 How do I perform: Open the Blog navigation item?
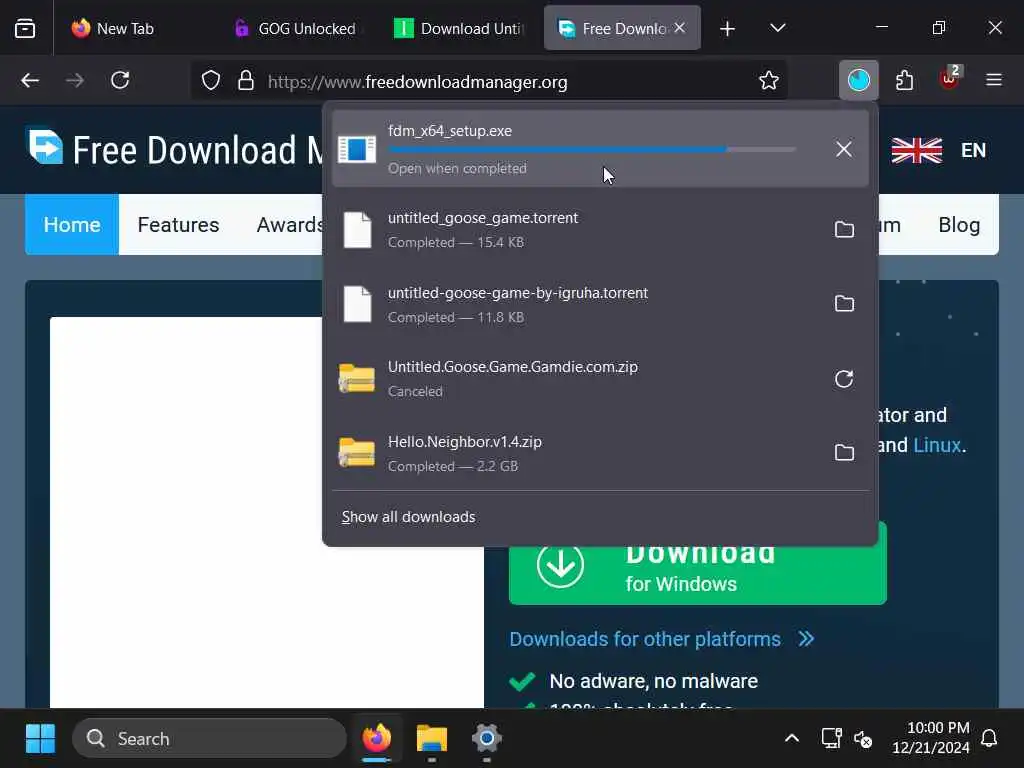959,225
